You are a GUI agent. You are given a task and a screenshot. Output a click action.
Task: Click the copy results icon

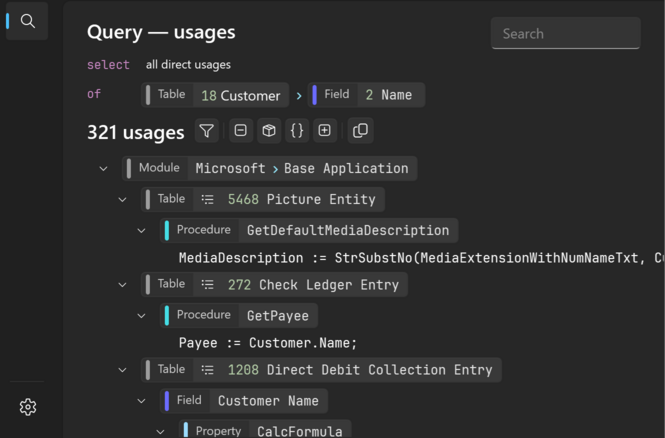(x=360, y=131)
